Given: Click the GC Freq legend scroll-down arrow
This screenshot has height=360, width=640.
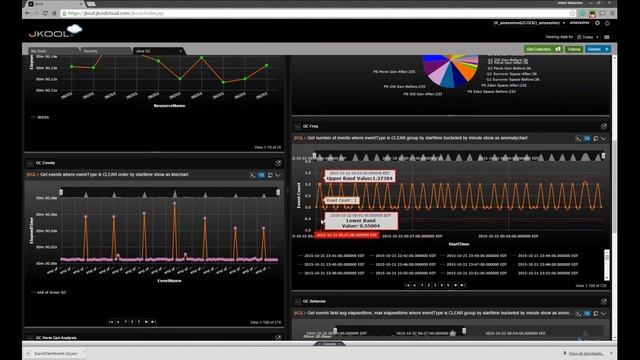Looking at the screenshot, I should (x=607, y=278).
